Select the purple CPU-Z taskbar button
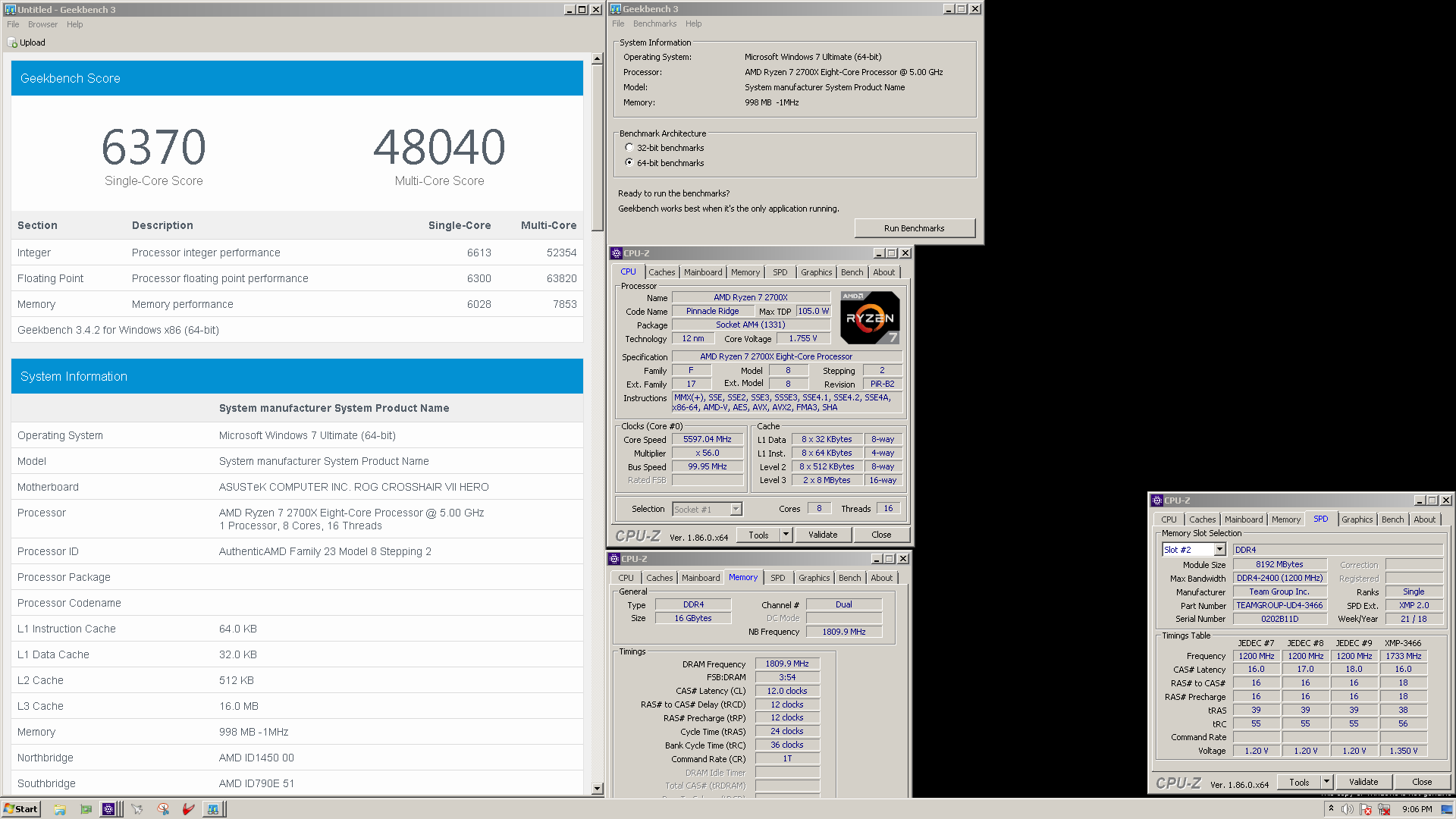This screenshot has width=1456, height=819. (x=109, y=809)
